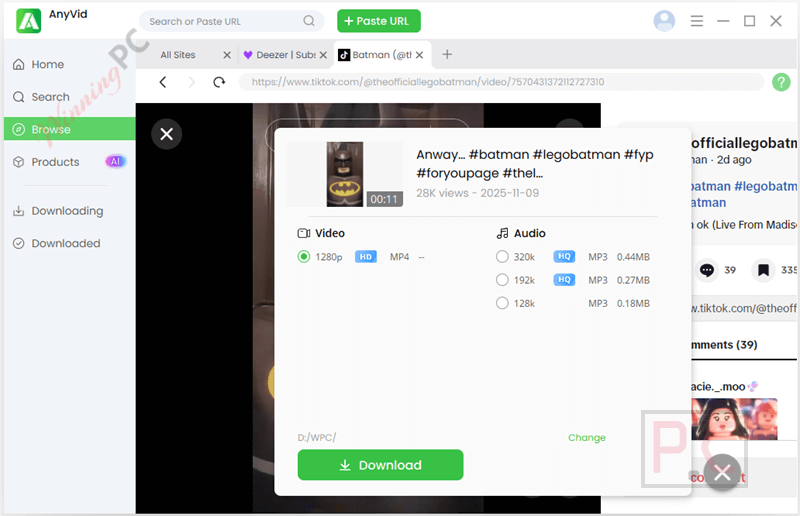800x516 pixels.
Task: Click the D:/WPC/ save path
Action: (316, 437)
